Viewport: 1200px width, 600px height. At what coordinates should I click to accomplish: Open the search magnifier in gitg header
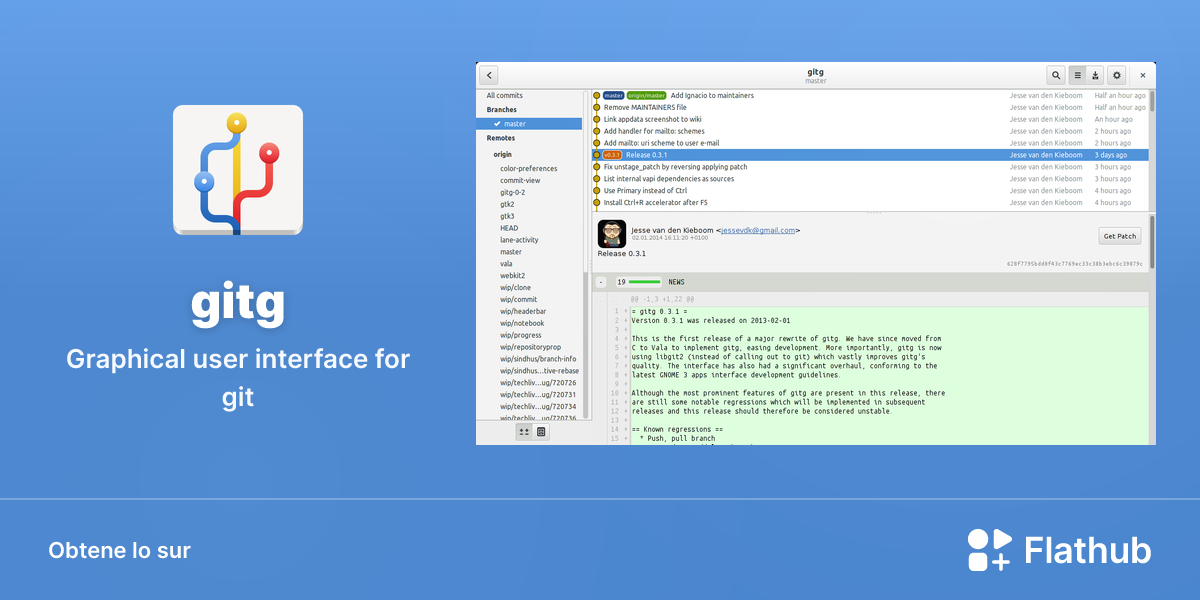[1056, 75]
